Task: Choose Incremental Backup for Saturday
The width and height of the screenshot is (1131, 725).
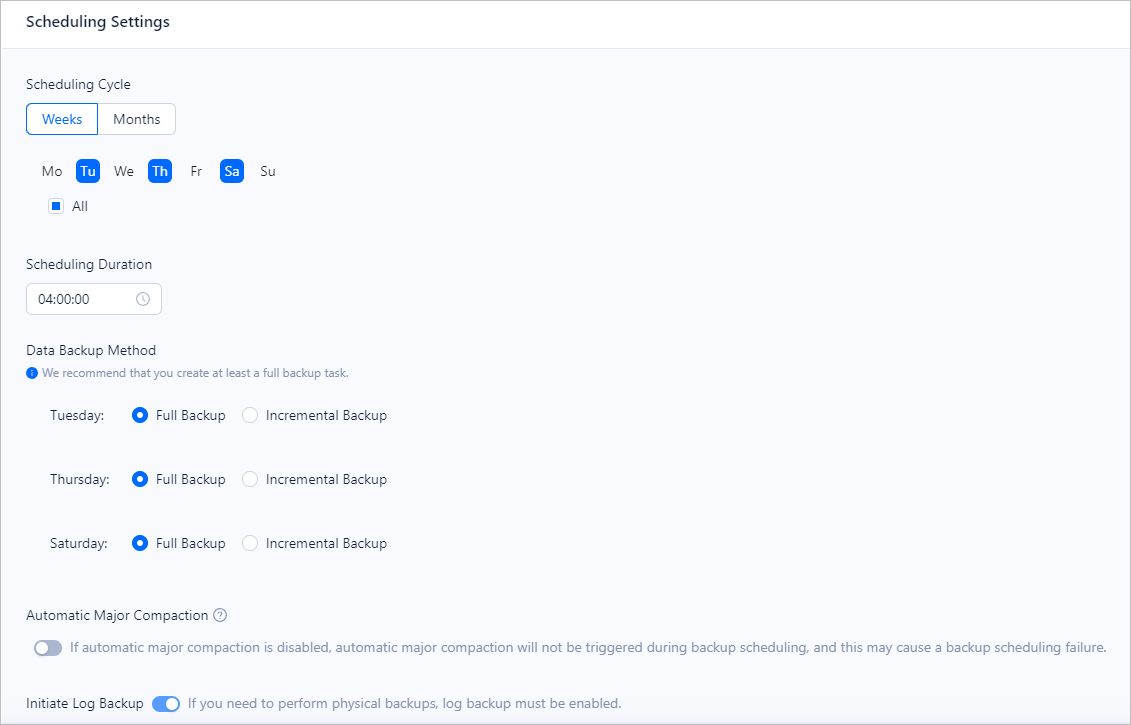Action: [250, 543]
